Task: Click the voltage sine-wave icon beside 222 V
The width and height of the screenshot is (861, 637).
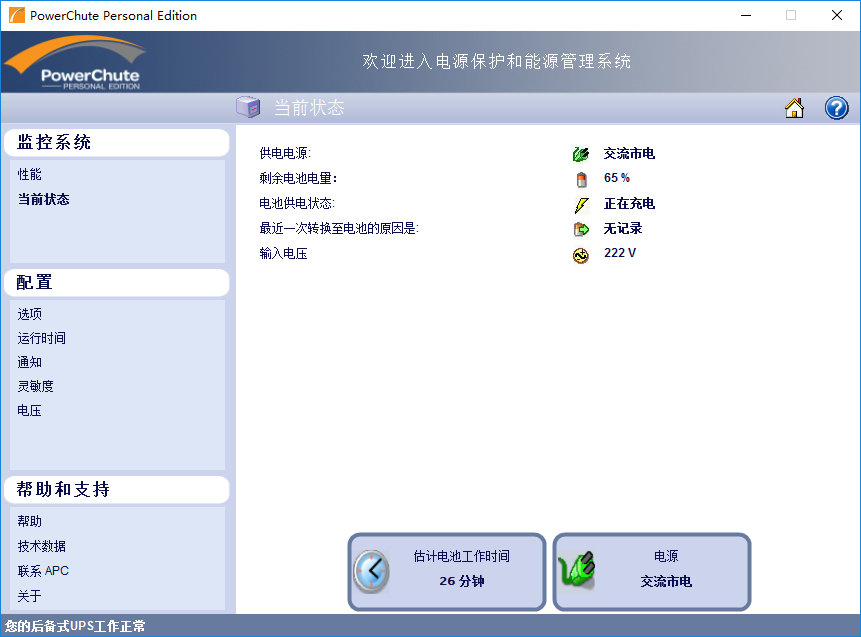Action: pos(580,255)
